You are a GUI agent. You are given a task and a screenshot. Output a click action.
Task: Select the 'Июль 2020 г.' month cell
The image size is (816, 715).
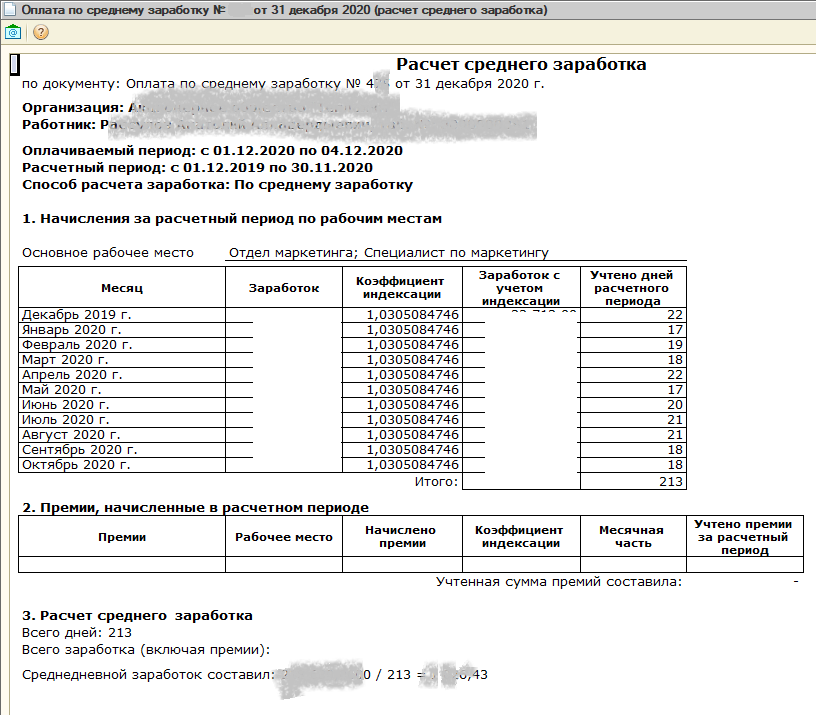coord(122,420)
